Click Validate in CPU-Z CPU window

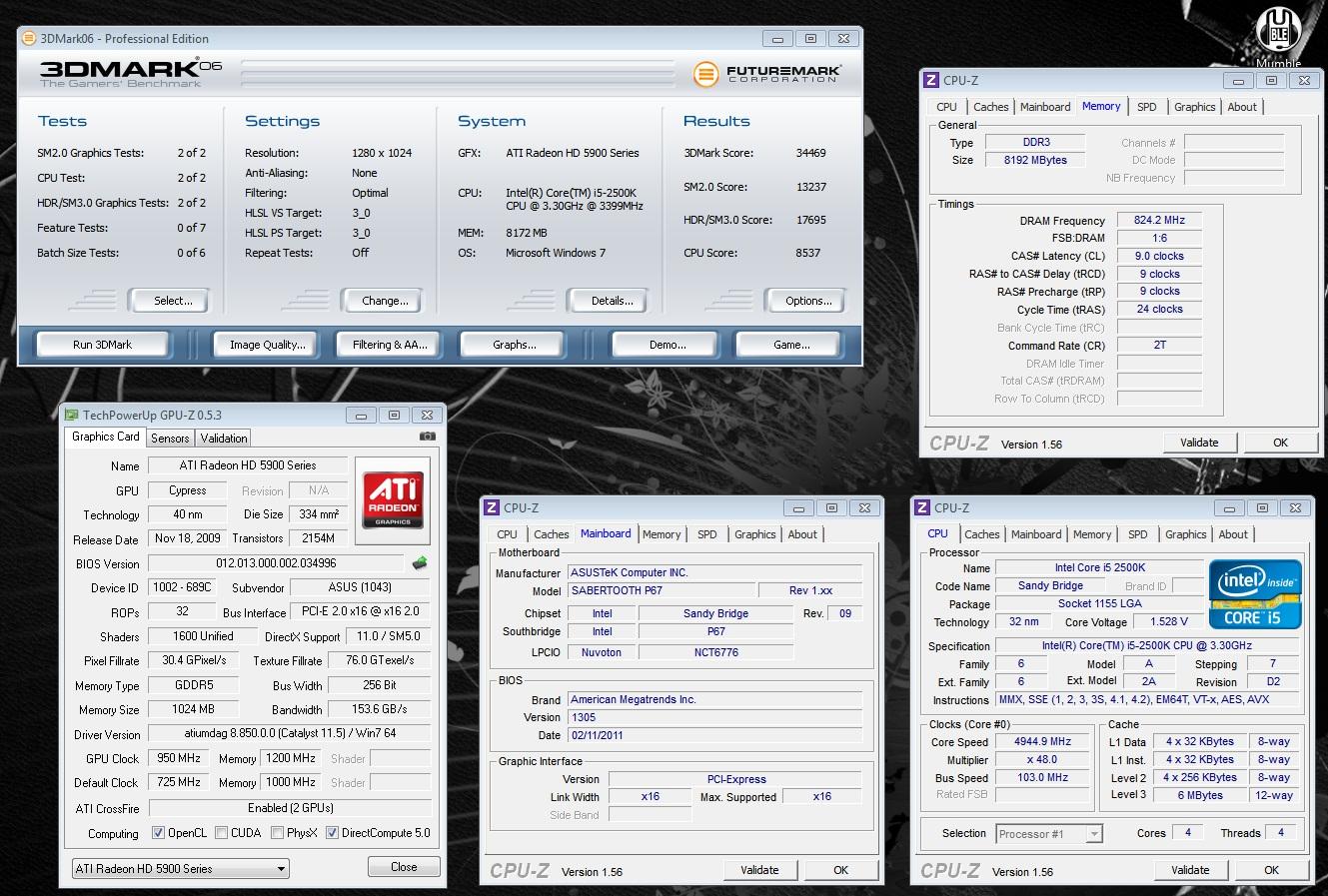pyautogui.click(x=1190, y=870)
